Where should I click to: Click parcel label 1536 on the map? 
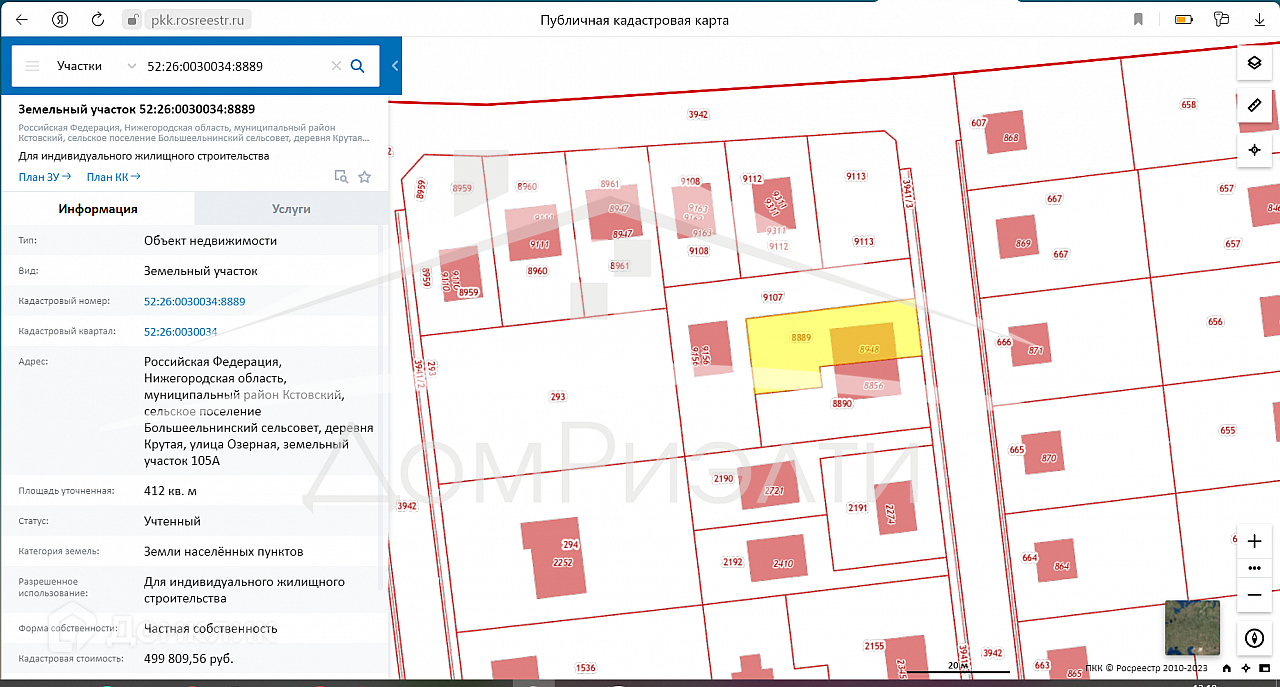pos(586,668)
